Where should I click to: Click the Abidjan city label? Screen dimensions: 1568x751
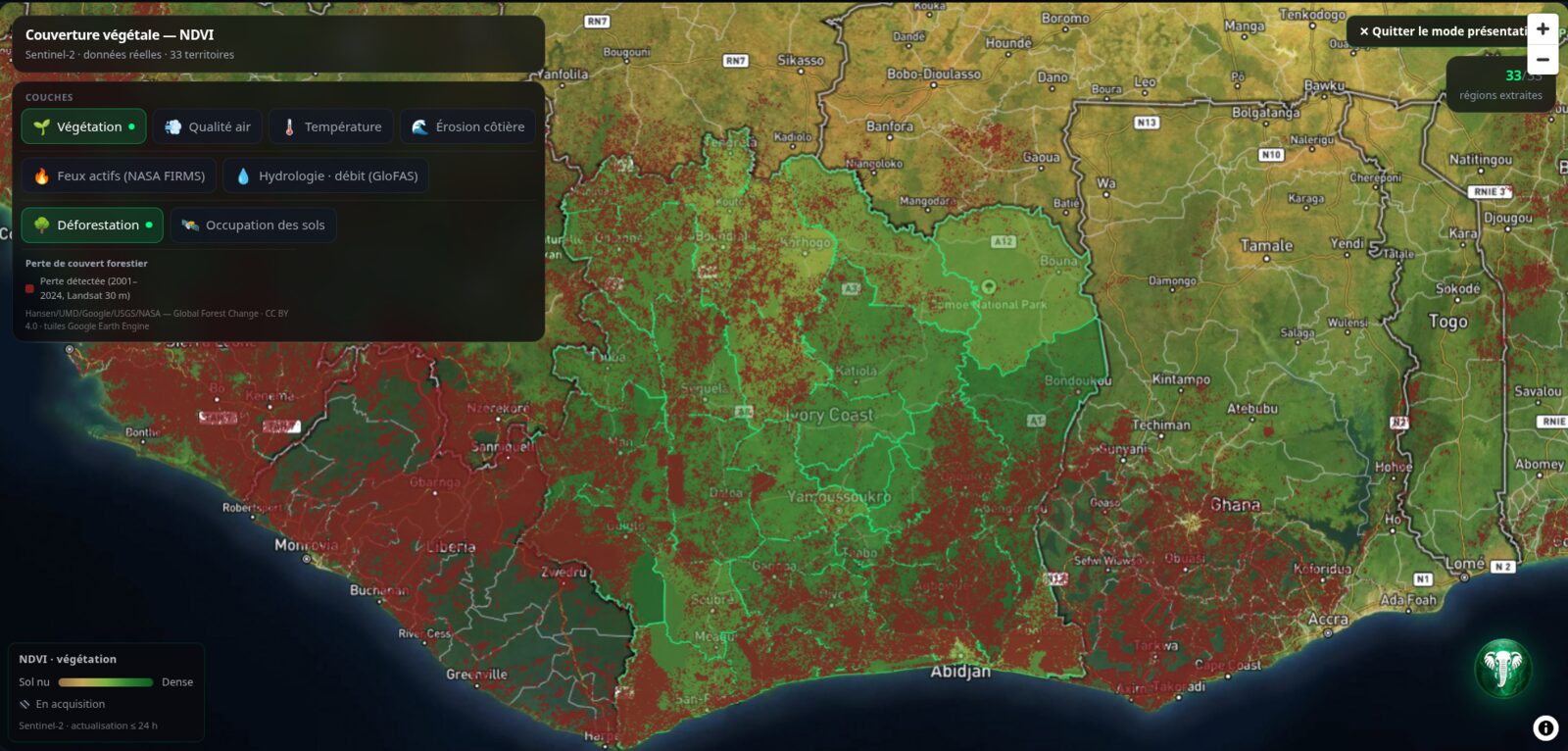pos(960,672)
